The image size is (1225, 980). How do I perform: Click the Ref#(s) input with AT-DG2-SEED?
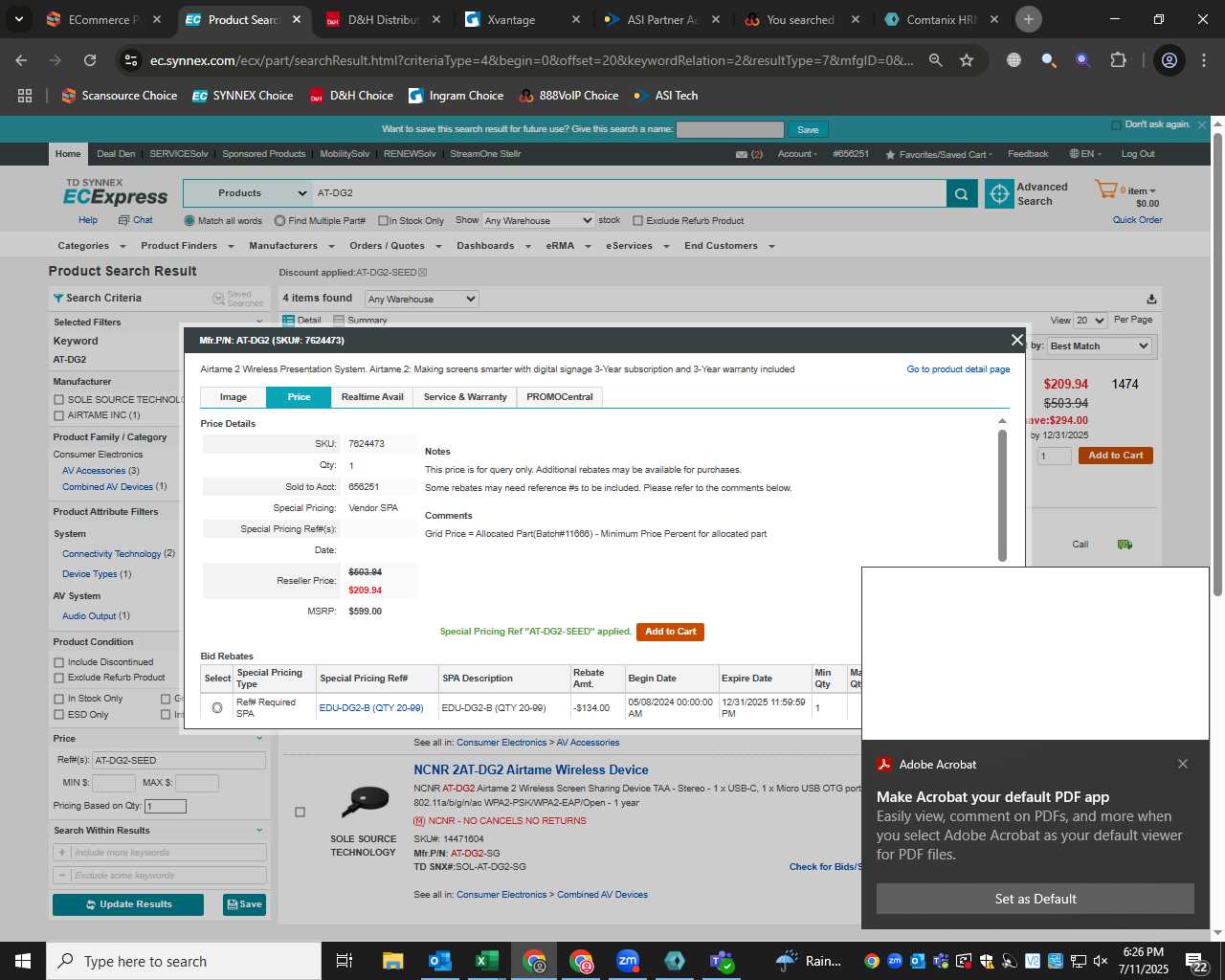[179, 761]
